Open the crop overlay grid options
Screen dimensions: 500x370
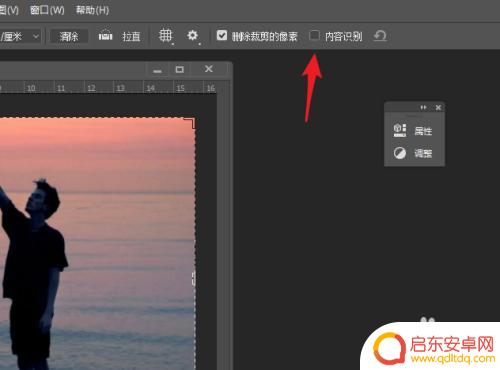[x=165, y=35]
